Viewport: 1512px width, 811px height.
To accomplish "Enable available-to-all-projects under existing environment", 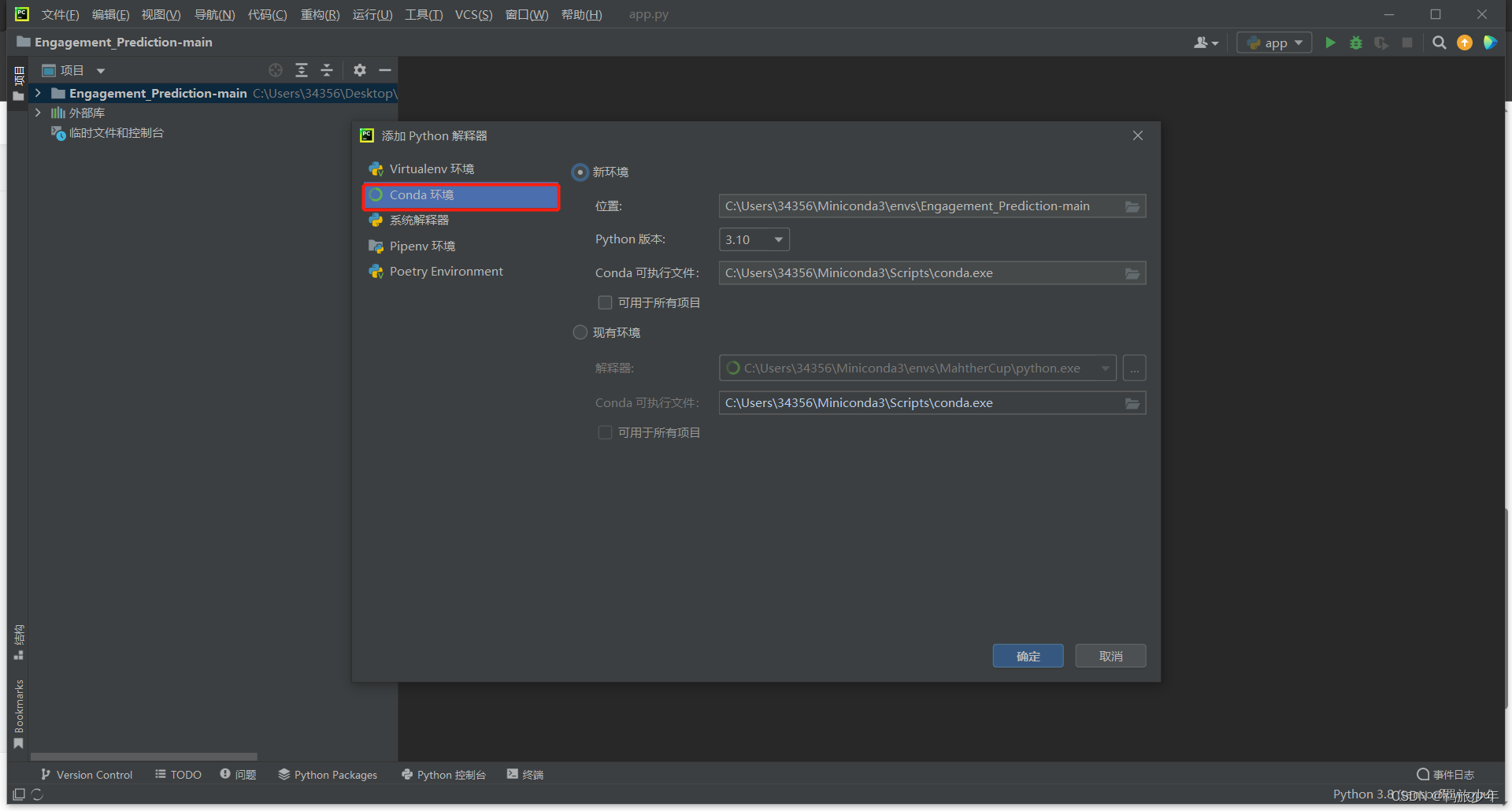I will [605, 432].
